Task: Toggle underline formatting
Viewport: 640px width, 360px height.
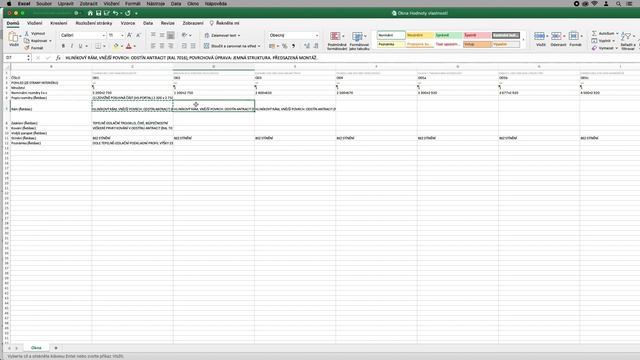Action: click(80, 46)
